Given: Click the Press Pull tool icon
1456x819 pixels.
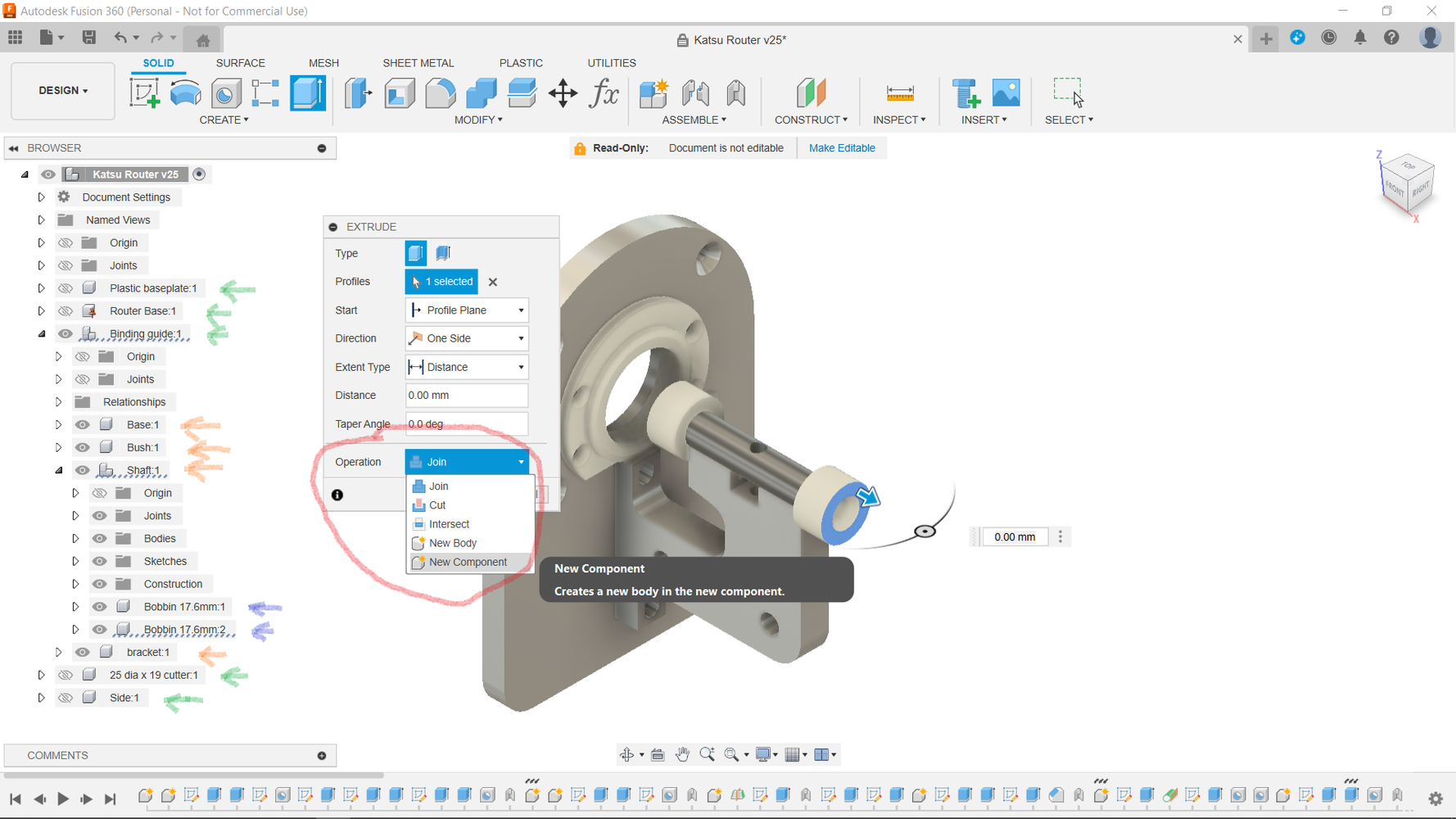Looking at the screenshot, I should click(359, 93).
